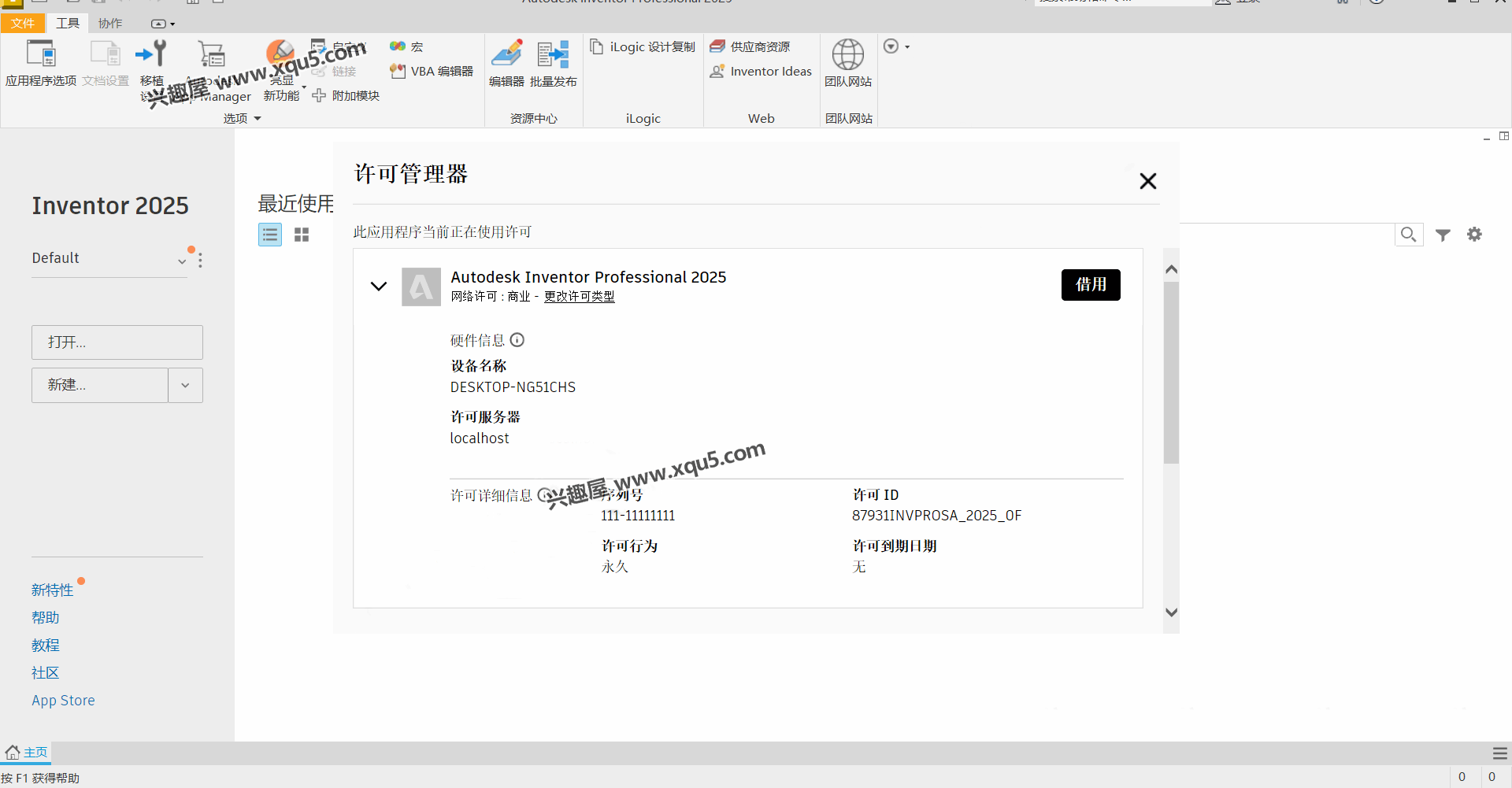Viewport: 1512px width, 788px height.
Task: Close the License Manager (许可管理器) dialog
Action: (x=1148, y=181)
